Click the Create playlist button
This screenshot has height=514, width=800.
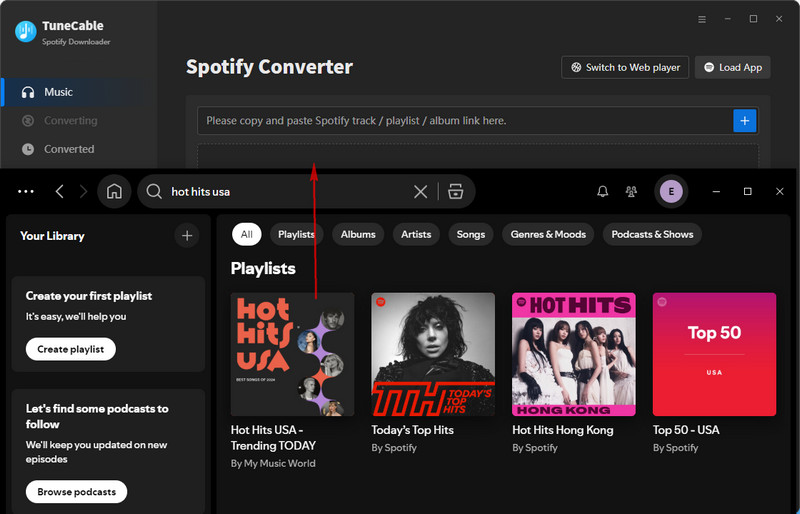(70, 349)
